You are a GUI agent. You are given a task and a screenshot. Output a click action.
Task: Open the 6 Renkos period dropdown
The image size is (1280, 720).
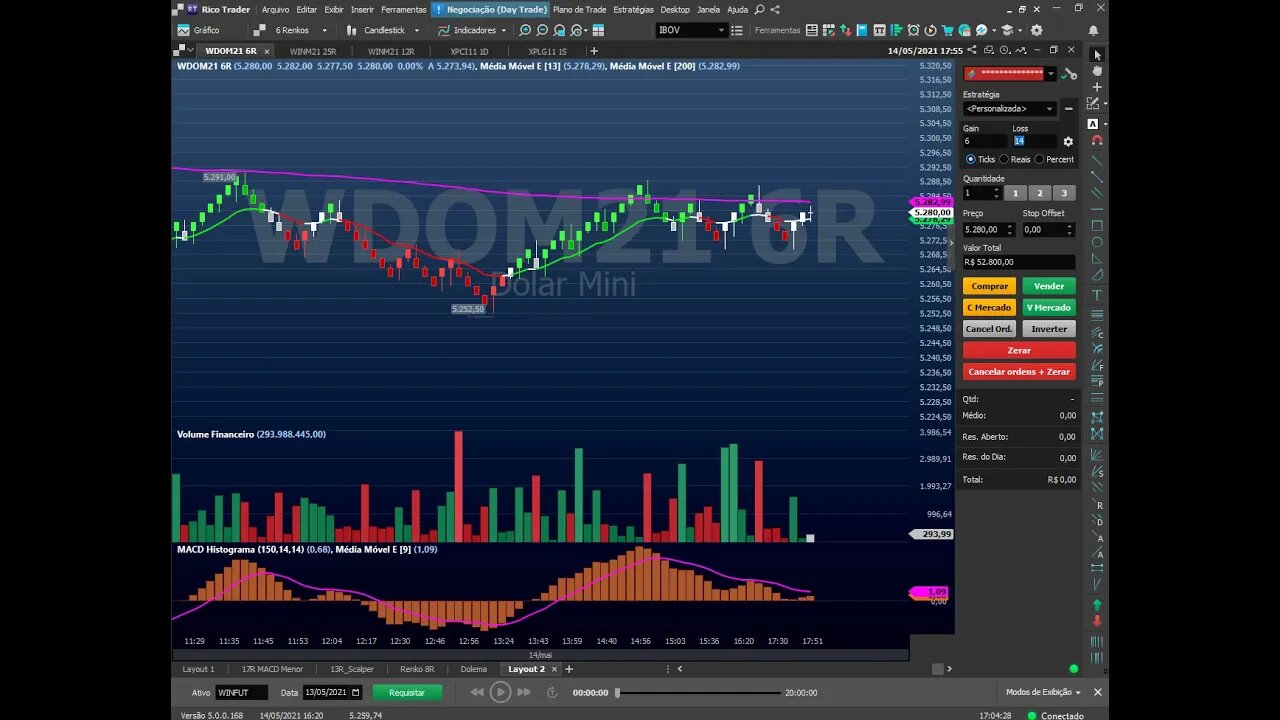324,30
